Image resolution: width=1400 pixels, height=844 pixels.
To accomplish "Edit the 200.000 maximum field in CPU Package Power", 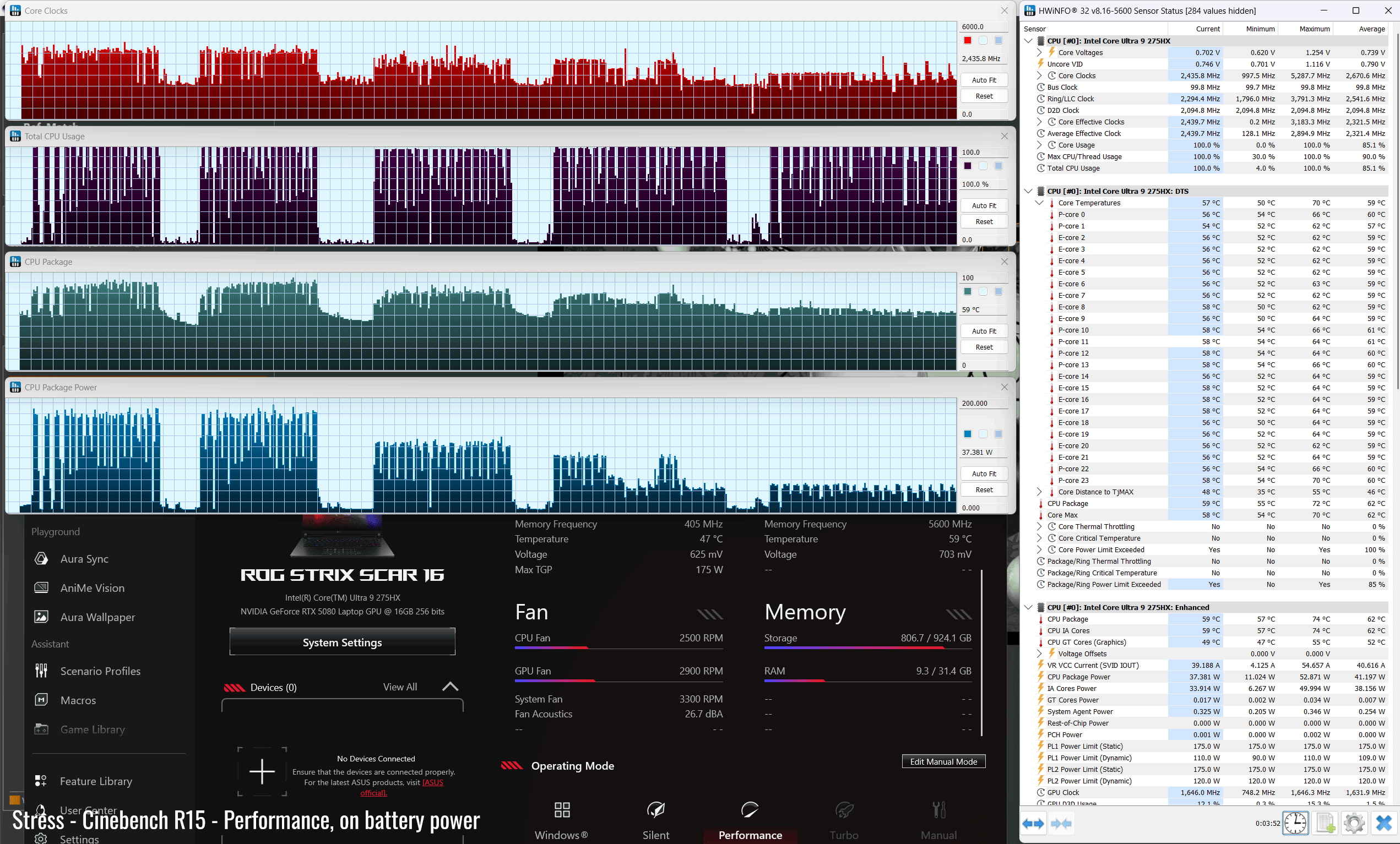I will 984,403.
